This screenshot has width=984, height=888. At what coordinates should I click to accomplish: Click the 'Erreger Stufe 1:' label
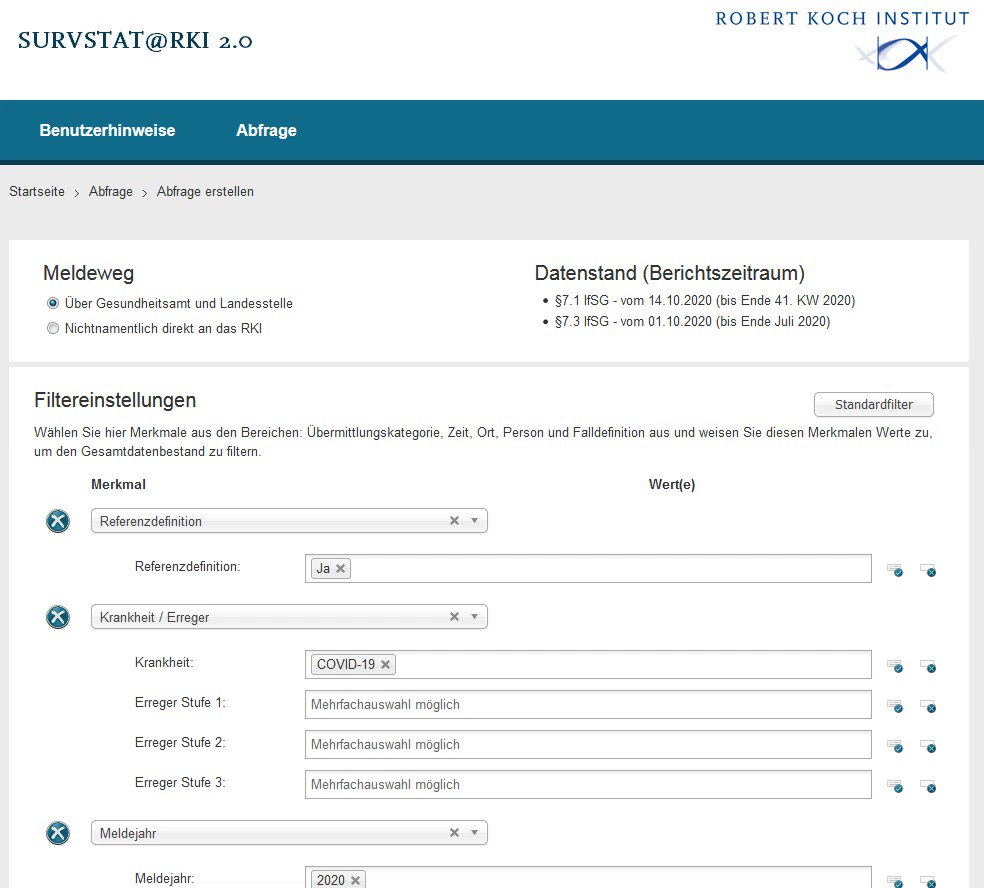180,703
